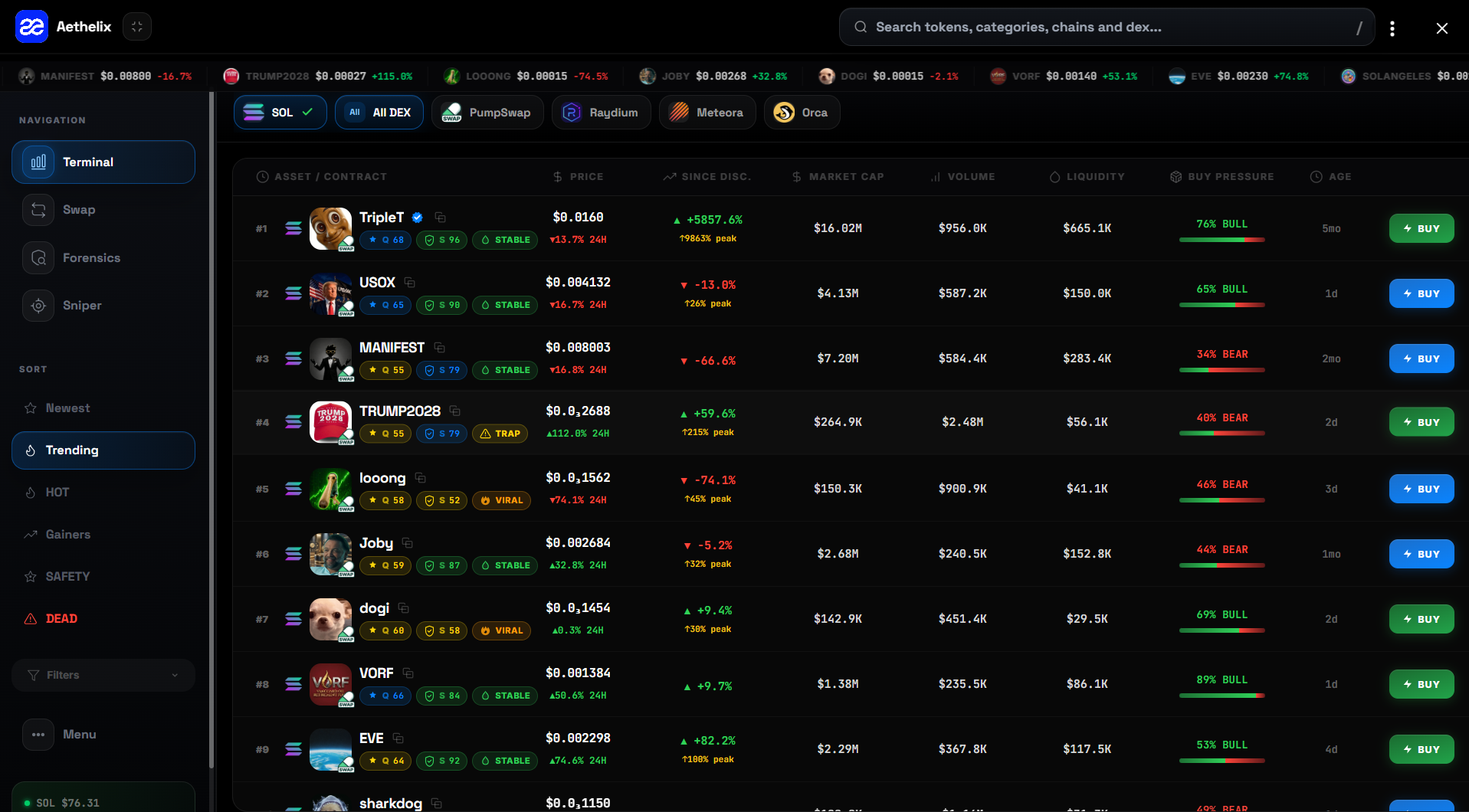Sort by Asset / Contract header
This screenshot has height=812, width=1469.
(322, 177)
